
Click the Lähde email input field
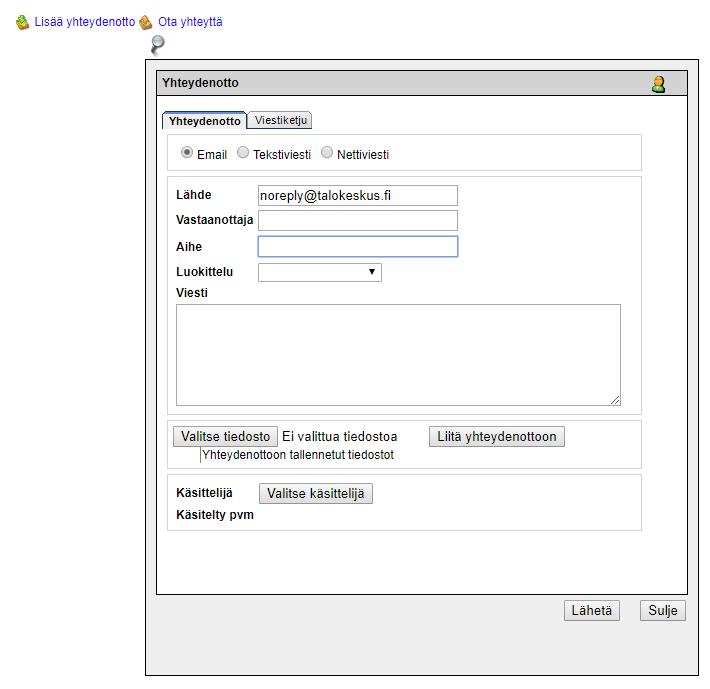[358, 196]
